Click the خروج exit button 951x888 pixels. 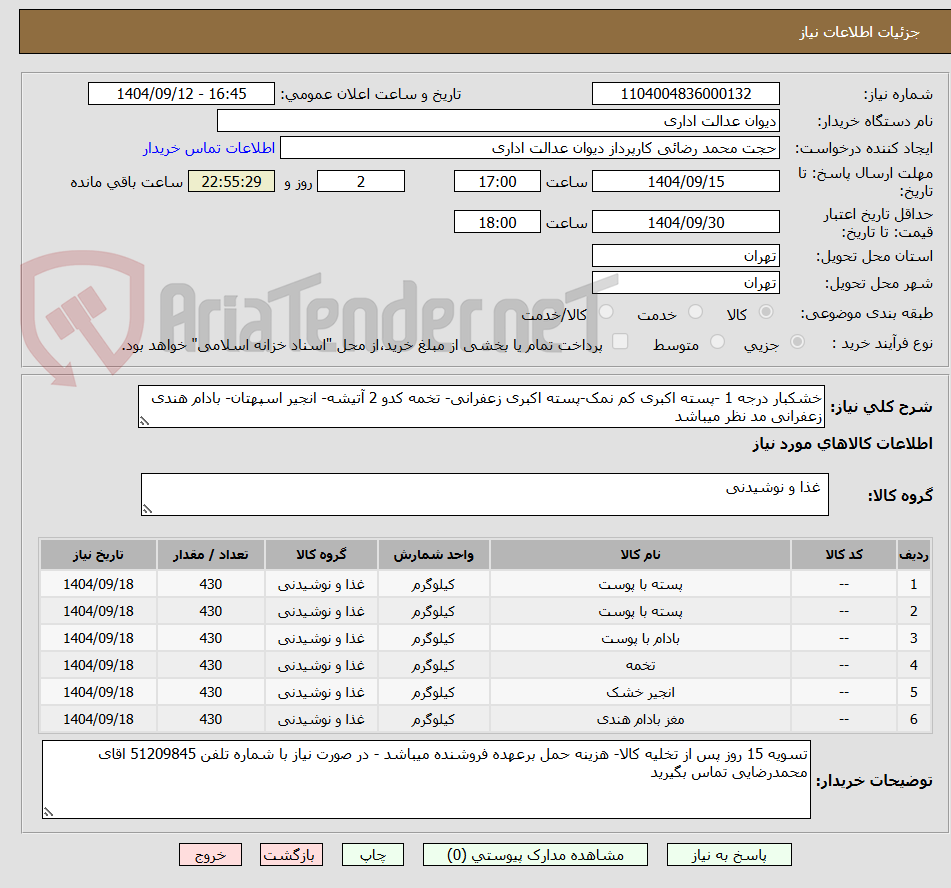tap(209, 855)
